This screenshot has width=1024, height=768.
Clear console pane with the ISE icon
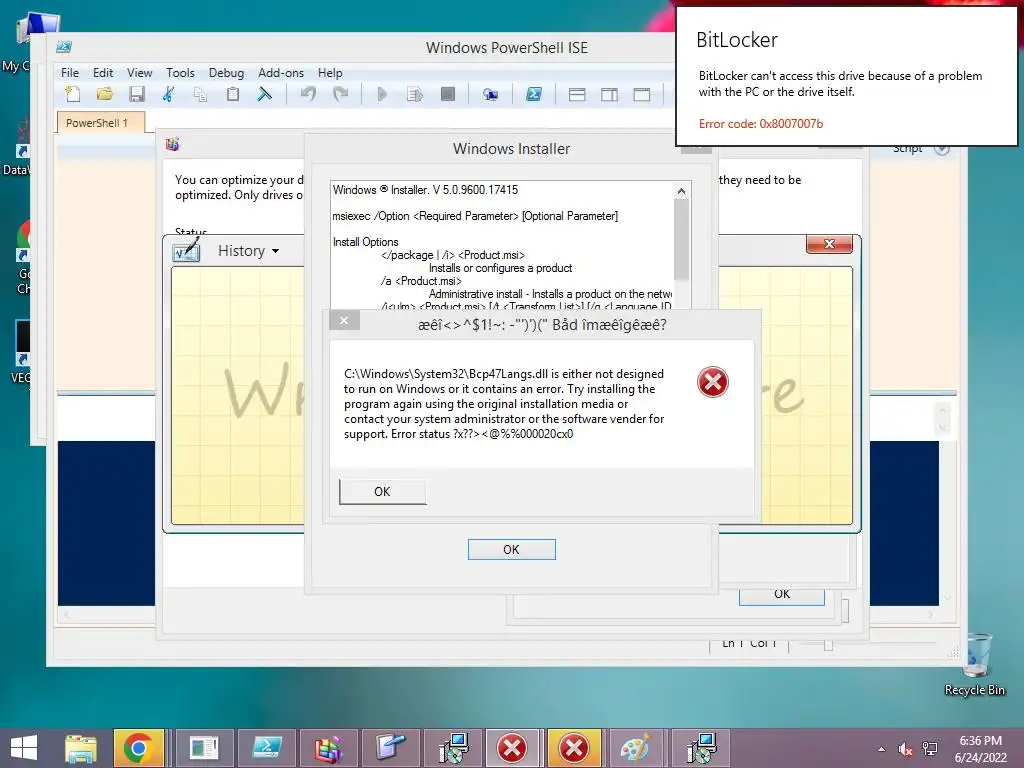(x=264, y=95)
